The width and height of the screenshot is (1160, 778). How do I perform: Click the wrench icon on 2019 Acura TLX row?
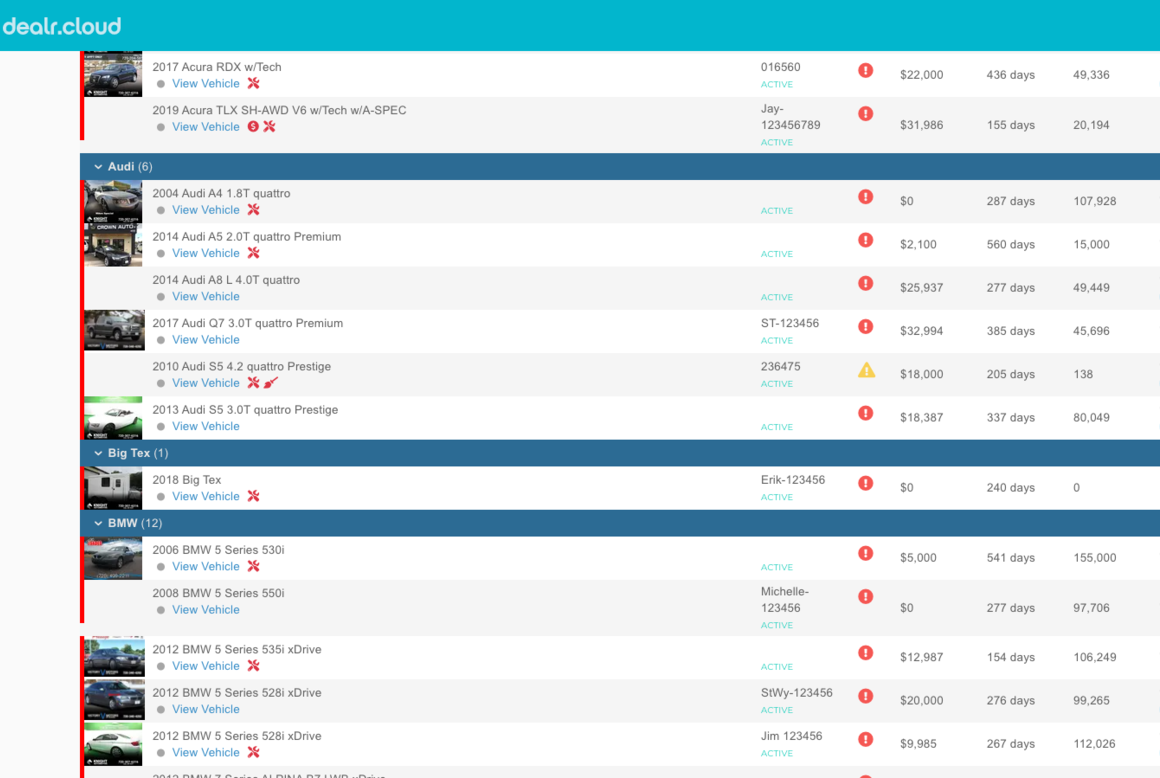point(269,126)
